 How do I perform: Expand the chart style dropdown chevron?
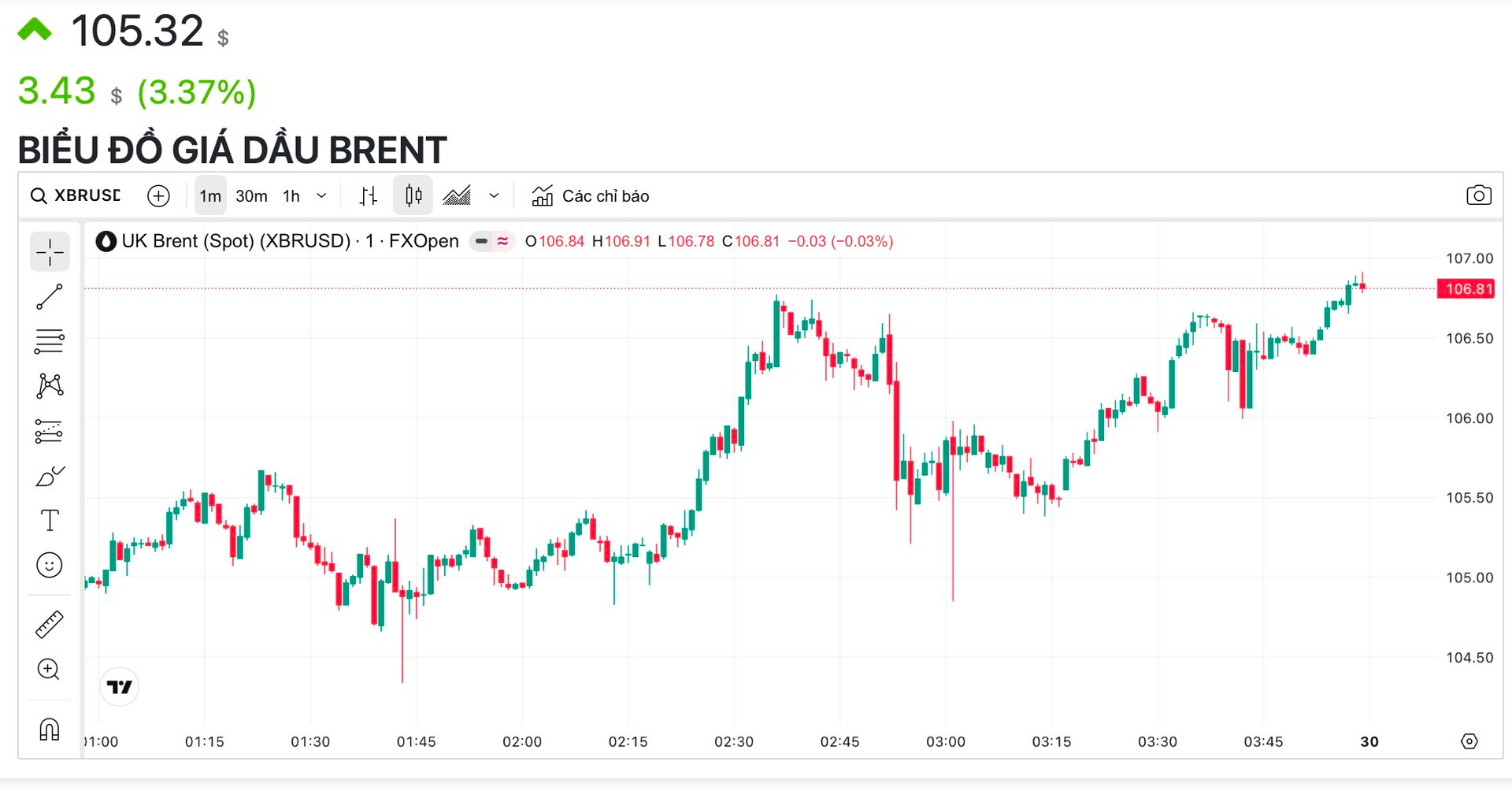pos(494,195)
